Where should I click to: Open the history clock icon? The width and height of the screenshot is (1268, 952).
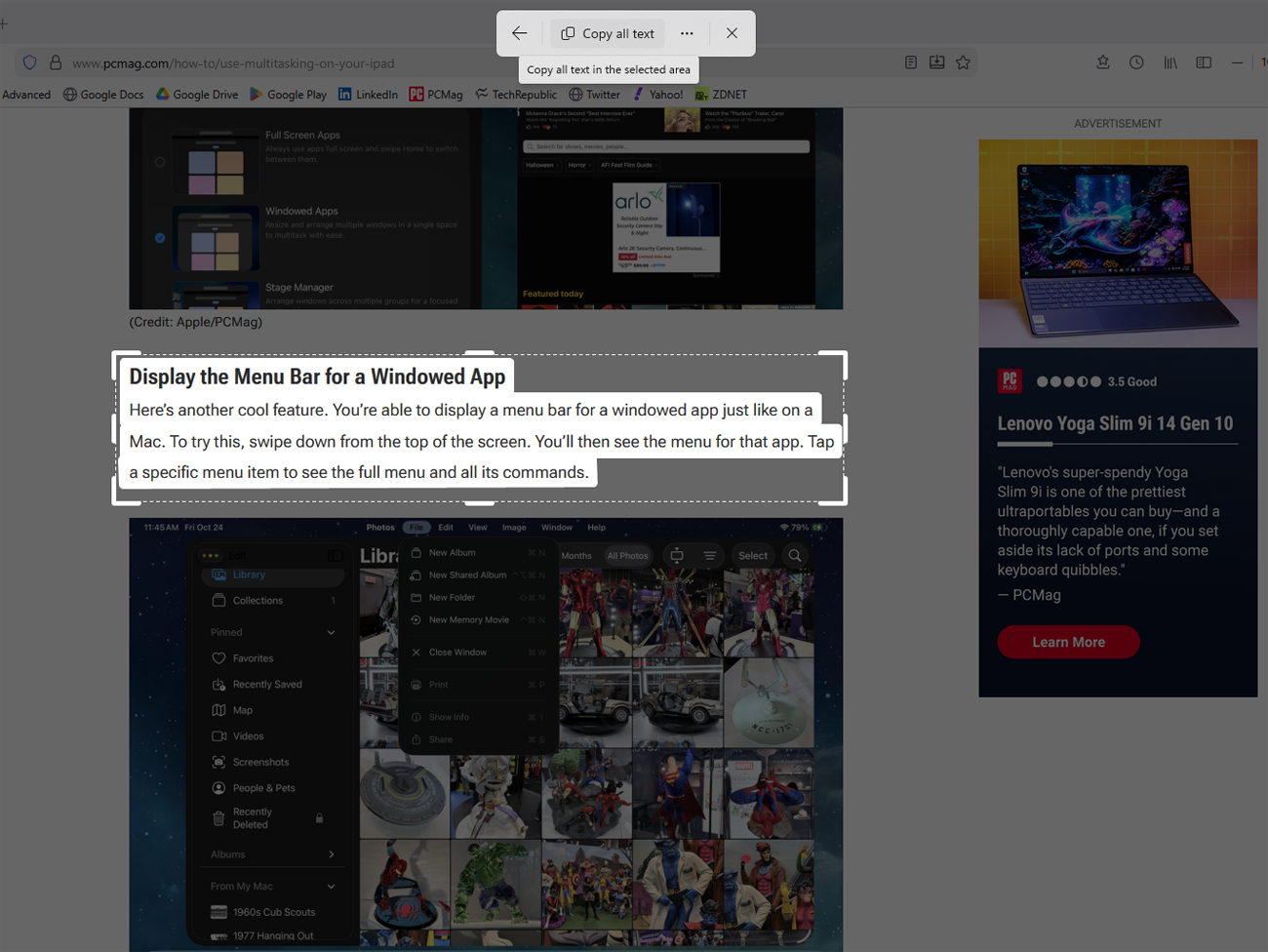[1136, 62]
